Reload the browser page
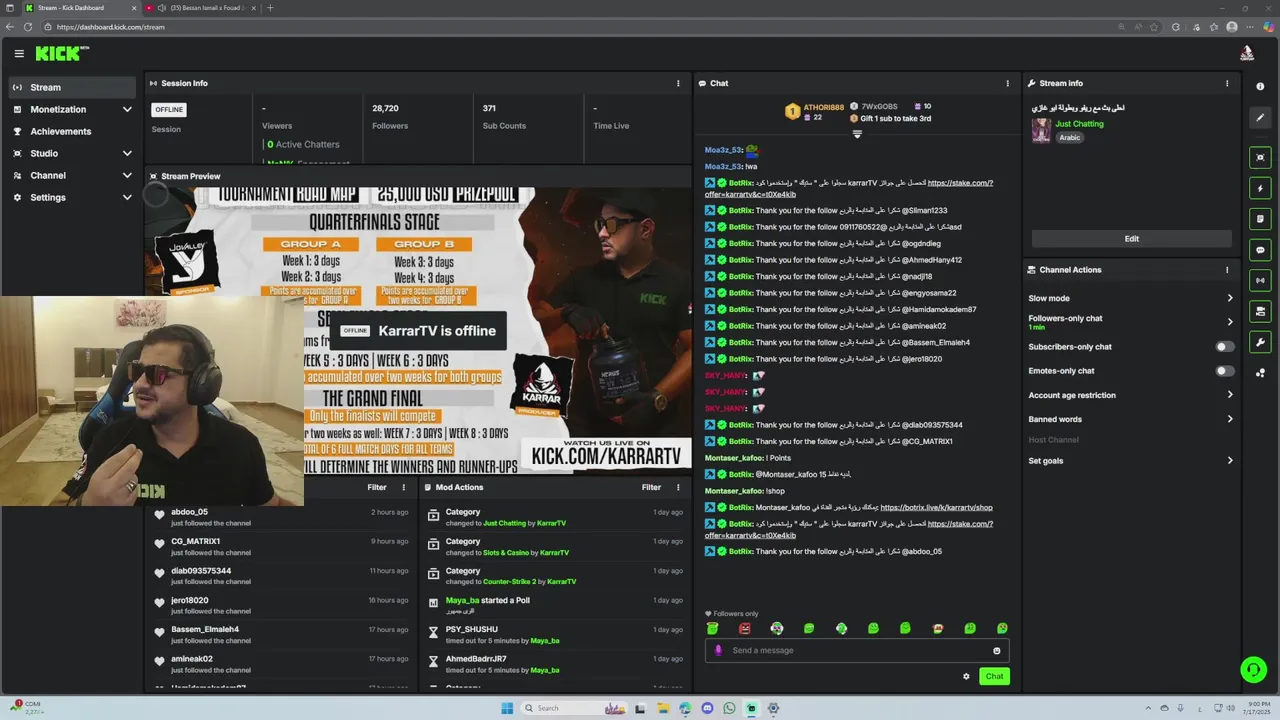The image size is (1280, 720). click(28, 27)
